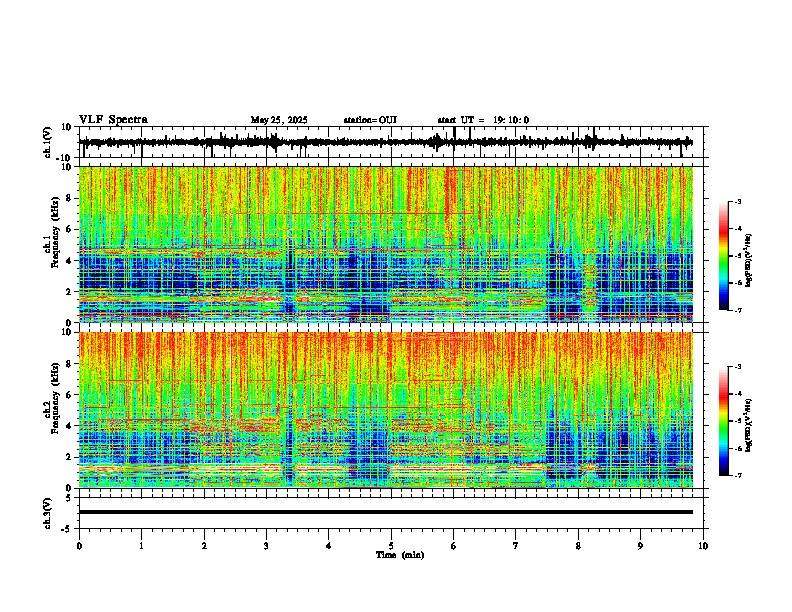Click the "Time (min)" axis title

pos(400,555)
